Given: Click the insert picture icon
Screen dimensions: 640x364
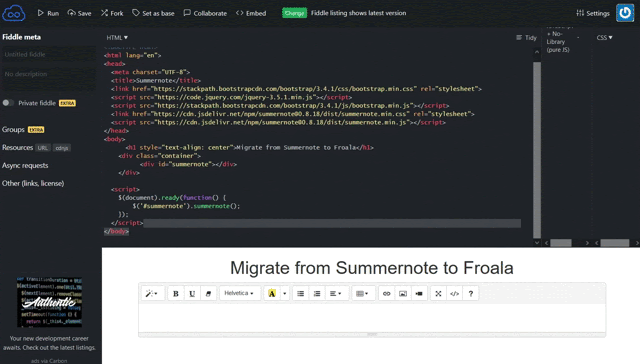Looking at the screenshot, I should click(x=403, y=293).
